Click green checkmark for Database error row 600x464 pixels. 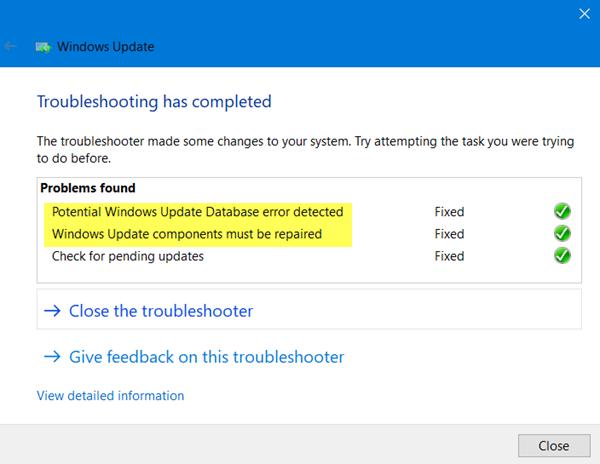tap(562, 211)
